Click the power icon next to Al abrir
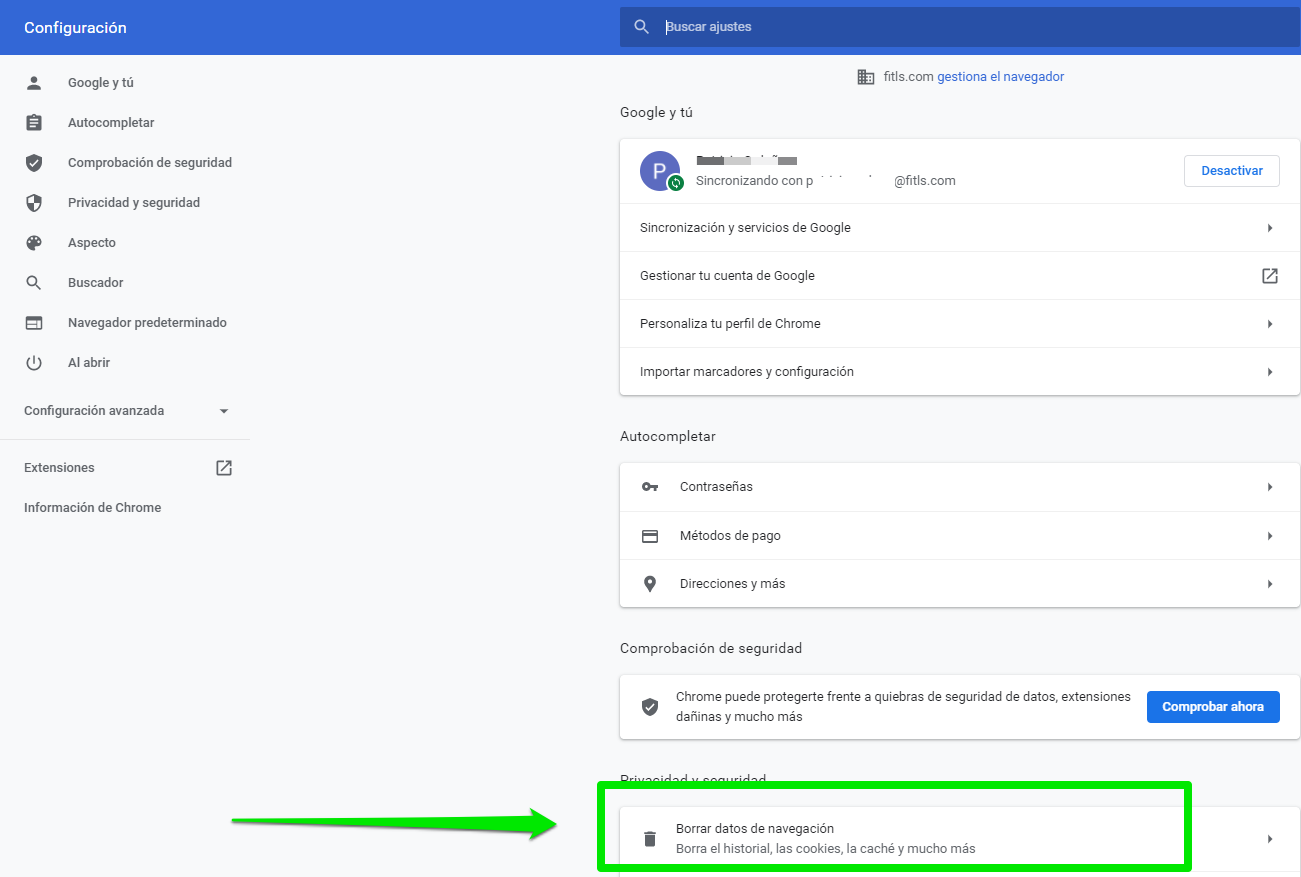1301x877 pixels. pyautogui.click(x=34, y=363)
